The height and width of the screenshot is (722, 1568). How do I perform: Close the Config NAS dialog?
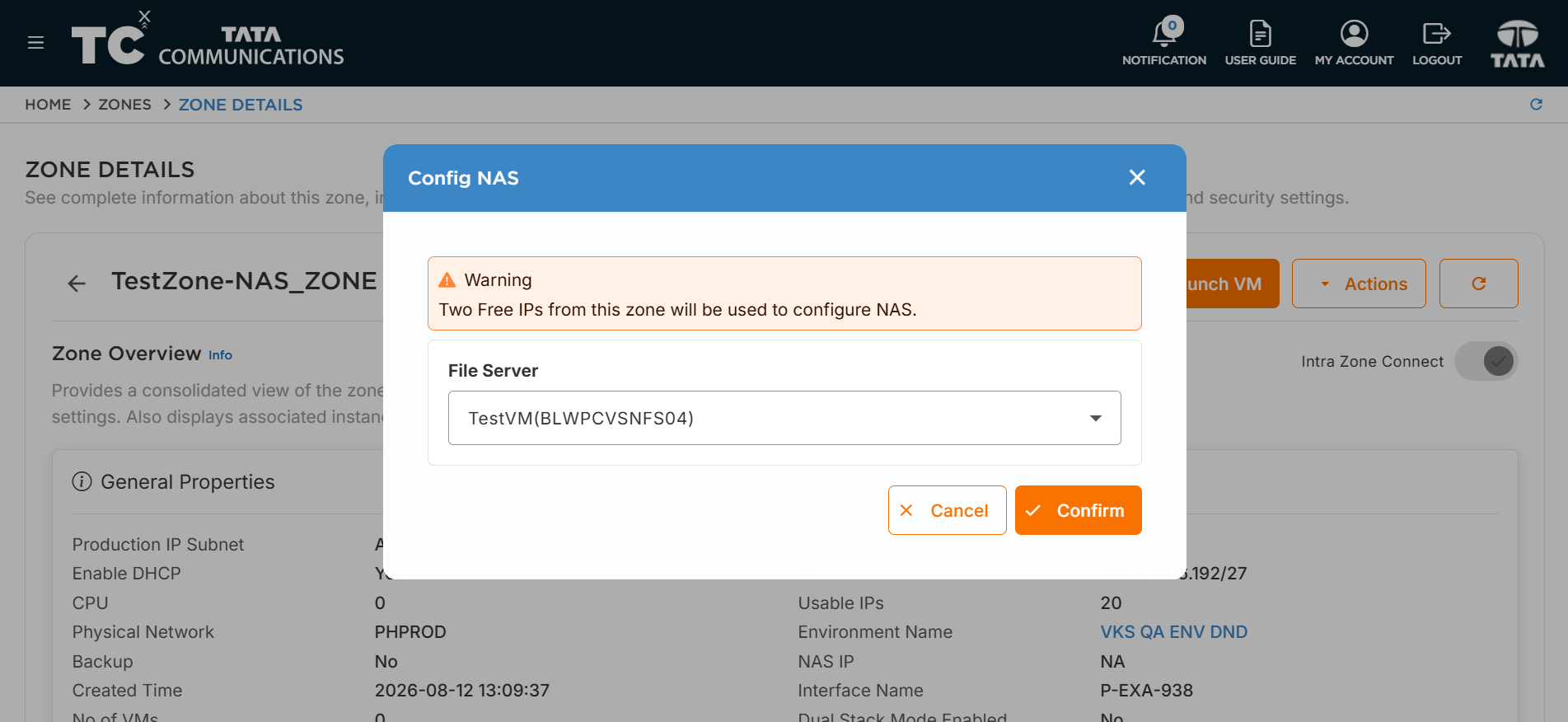[1137, 177]
